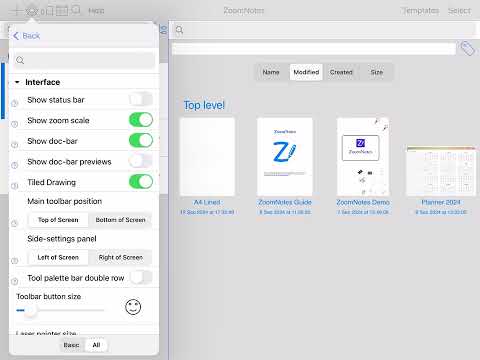This screenshot has width=480, height=360.
Task: Open the settings gear in the top toolbar
Action: (x=32, y=11)
